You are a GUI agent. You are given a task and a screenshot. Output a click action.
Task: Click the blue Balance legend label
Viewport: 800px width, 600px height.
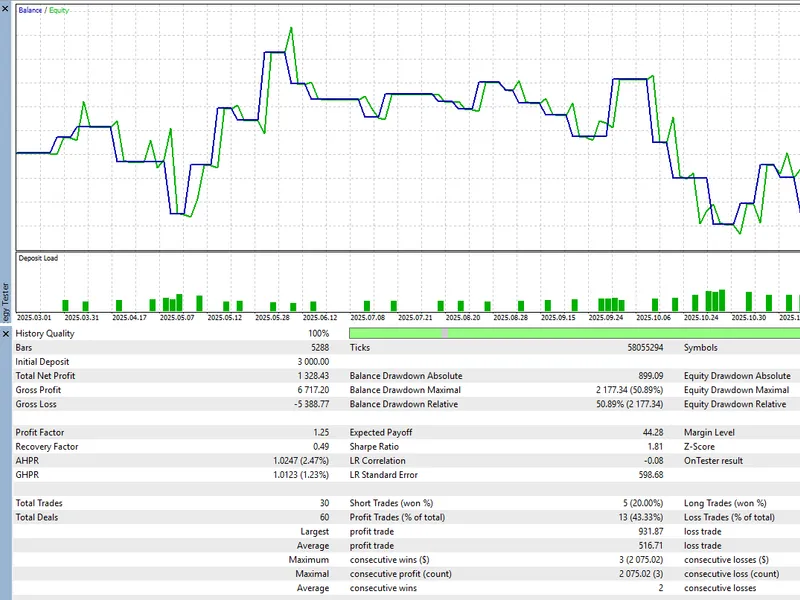(x=30, y=10)
